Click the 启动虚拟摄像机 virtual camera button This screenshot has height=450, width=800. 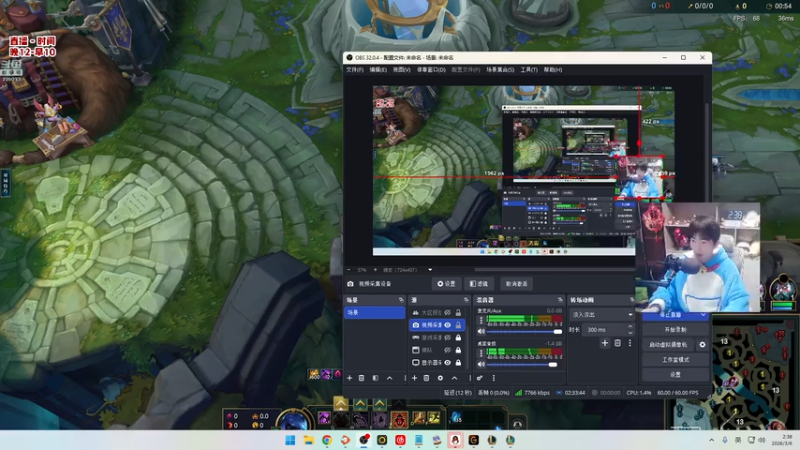(668, 345)
